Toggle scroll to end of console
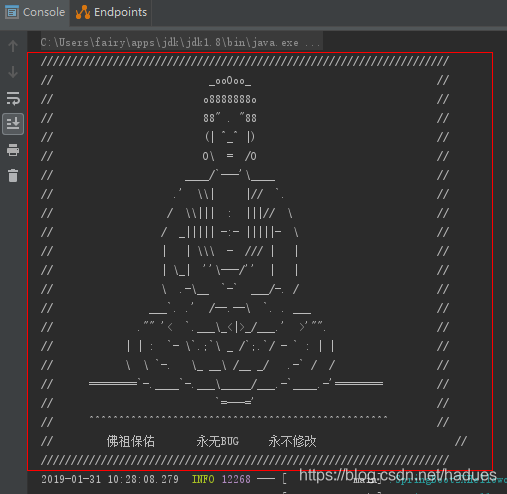The height and width of the screenshot is (494, 507). tap(13, 124)
